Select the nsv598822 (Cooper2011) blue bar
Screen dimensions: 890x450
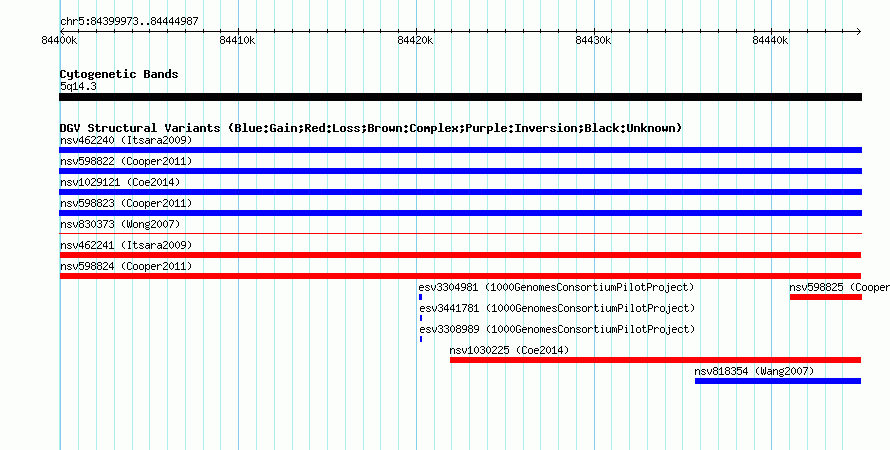pyautogui.click(x=460, y=171)
